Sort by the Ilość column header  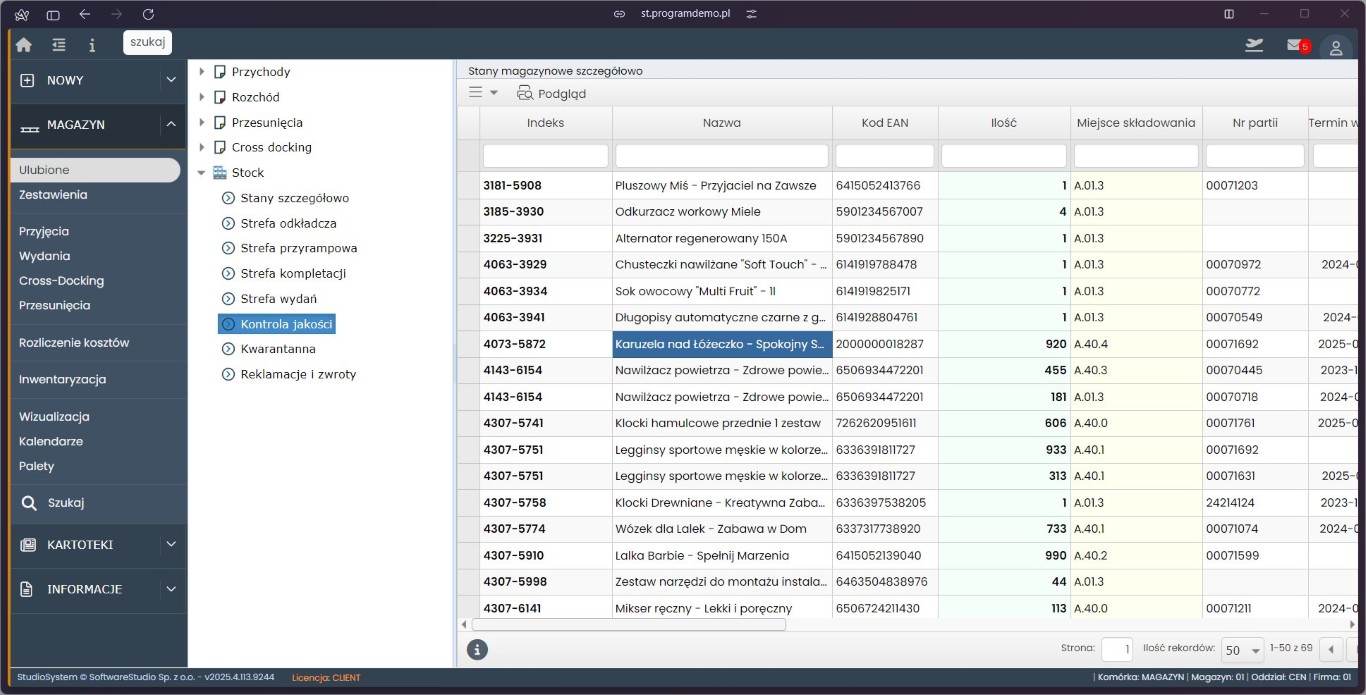[x=1004, y=123]
